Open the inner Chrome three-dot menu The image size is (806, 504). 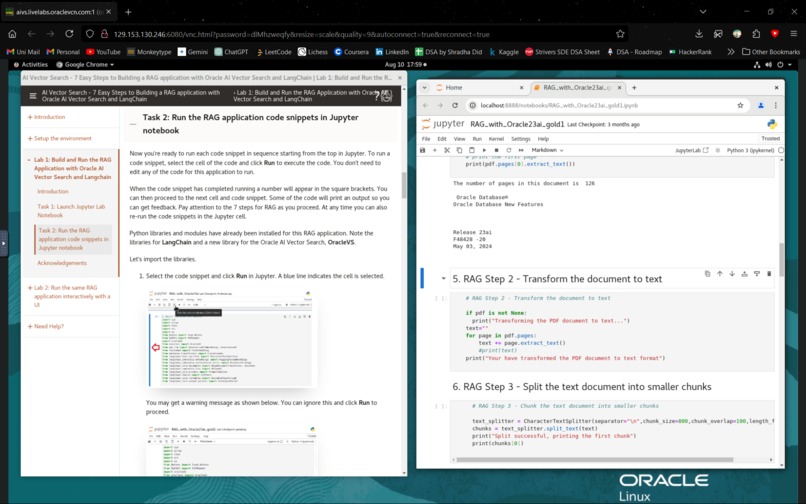click(776, 105)
